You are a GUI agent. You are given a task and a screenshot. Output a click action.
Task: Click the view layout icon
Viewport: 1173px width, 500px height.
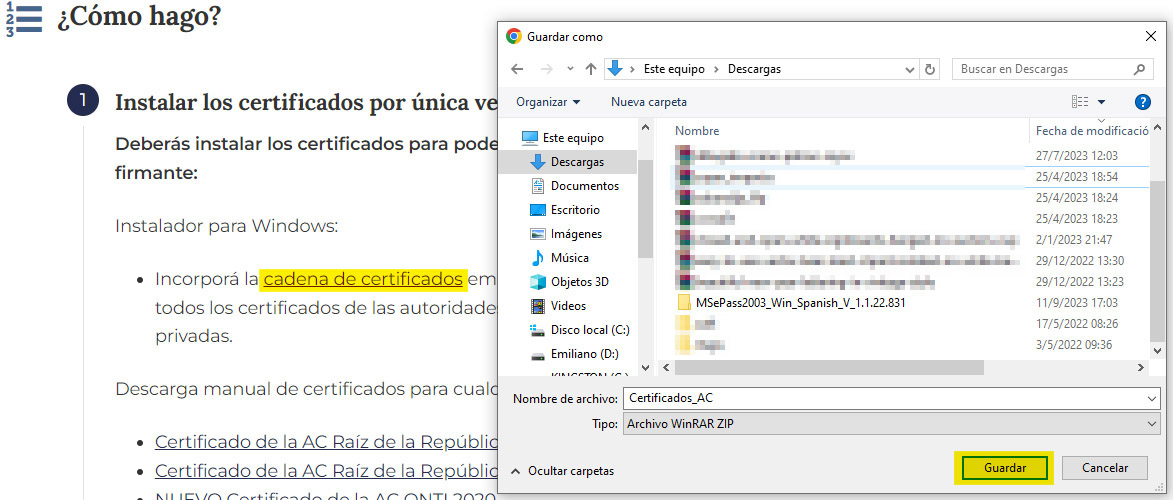(1080, 102)
